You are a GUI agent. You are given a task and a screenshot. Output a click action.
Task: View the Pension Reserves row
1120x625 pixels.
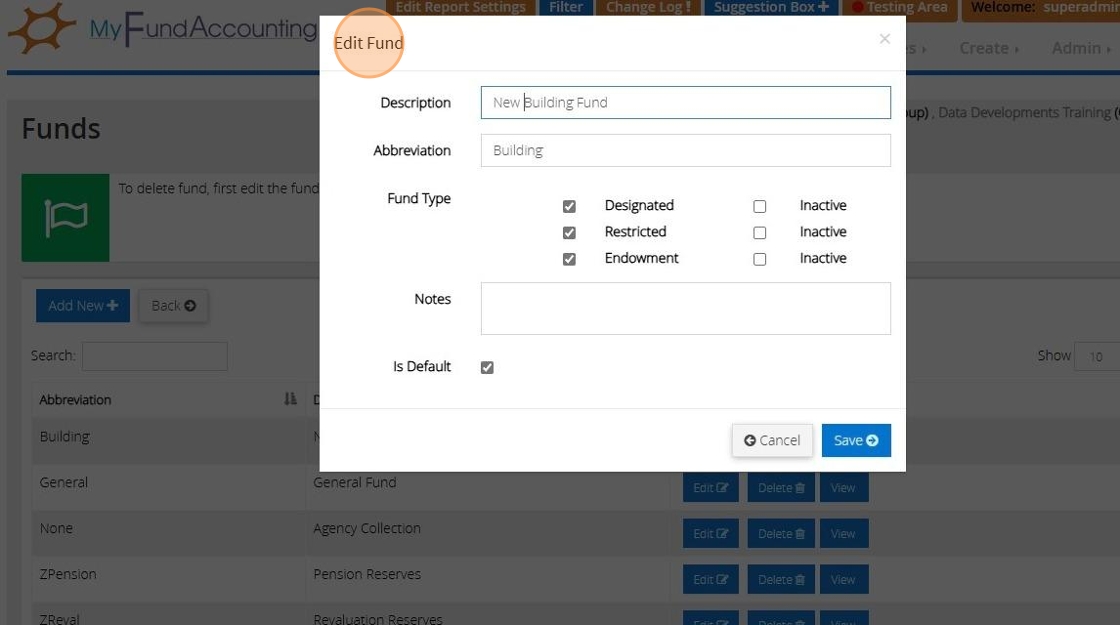point(844,579)
